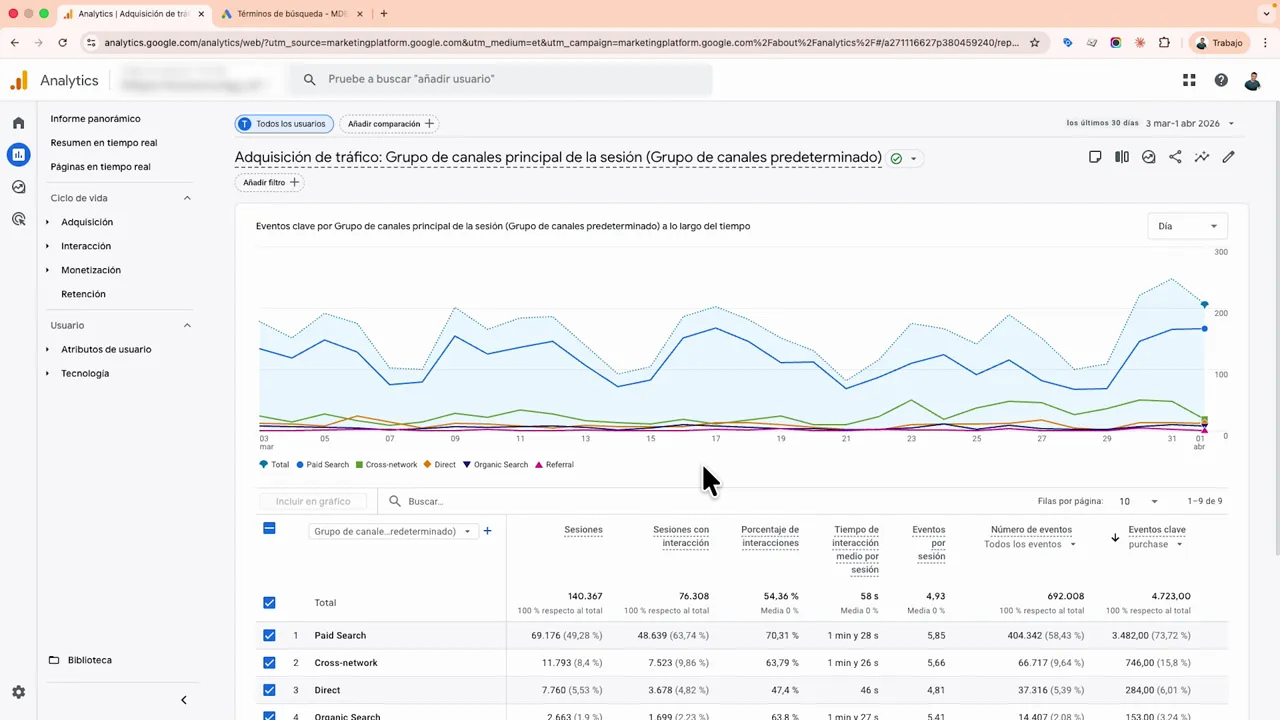
Task: Open Chrome three-dot menu
Action: [1267, 43]
